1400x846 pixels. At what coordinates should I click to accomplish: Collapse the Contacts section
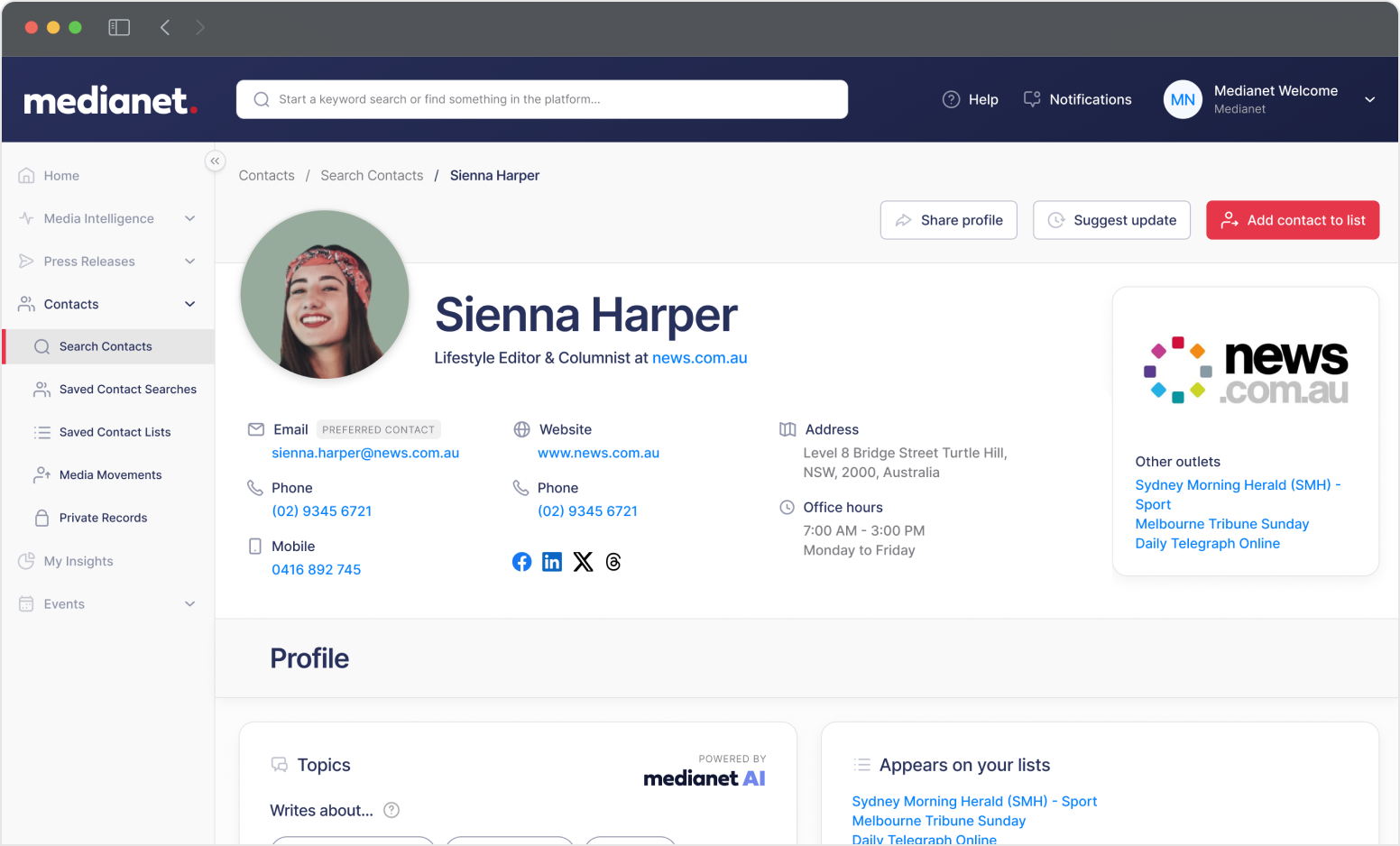[x=189, y=304]
